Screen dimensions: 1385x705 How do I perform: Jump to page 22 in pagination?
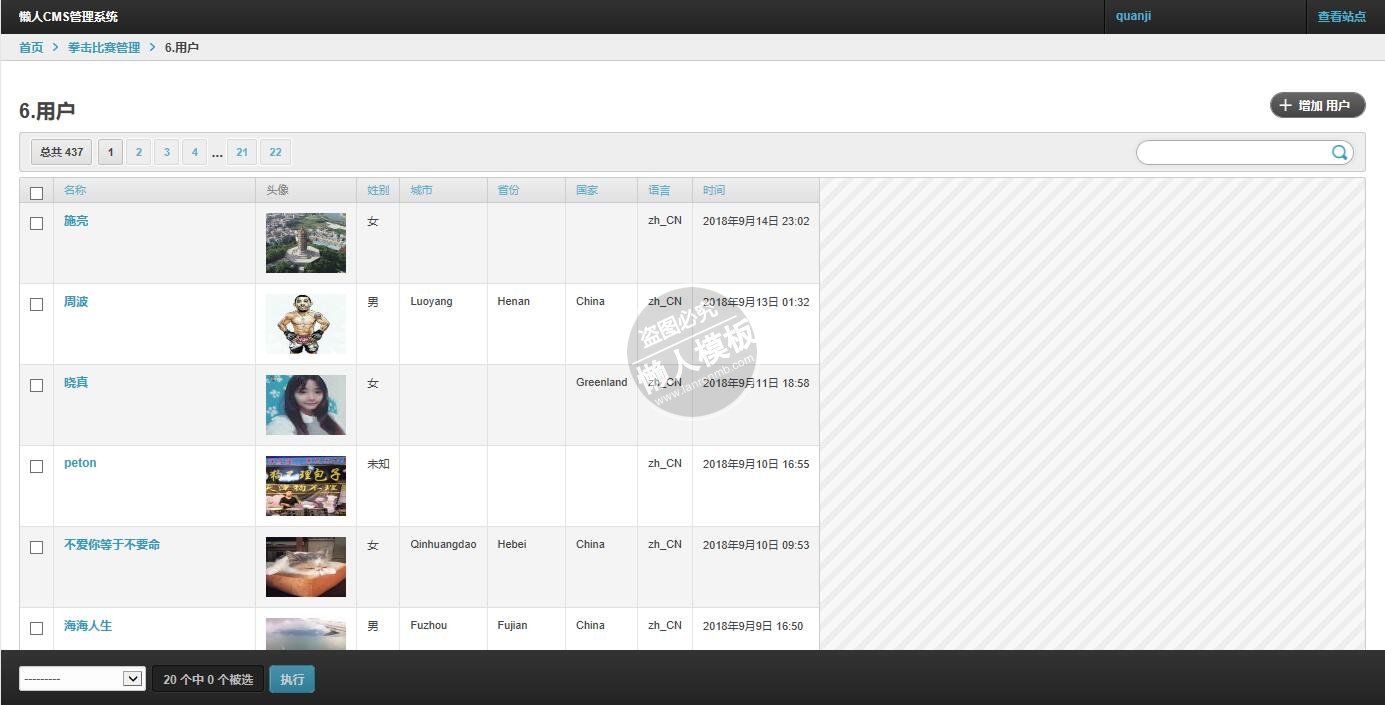click(275, 152)
